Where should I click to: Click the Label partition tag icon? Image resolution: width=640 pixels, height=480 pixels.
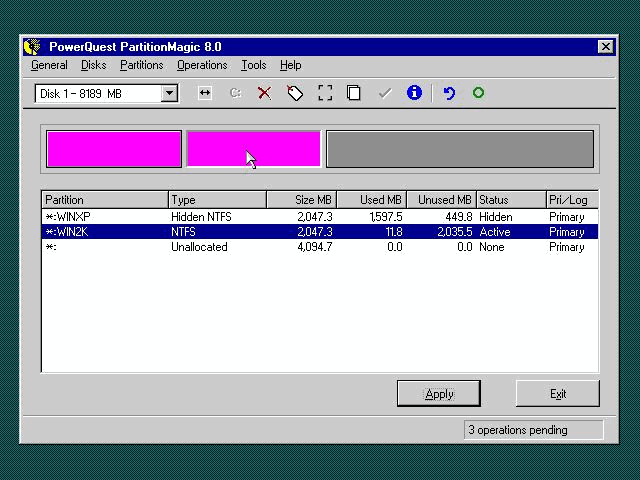coord(295,93)
